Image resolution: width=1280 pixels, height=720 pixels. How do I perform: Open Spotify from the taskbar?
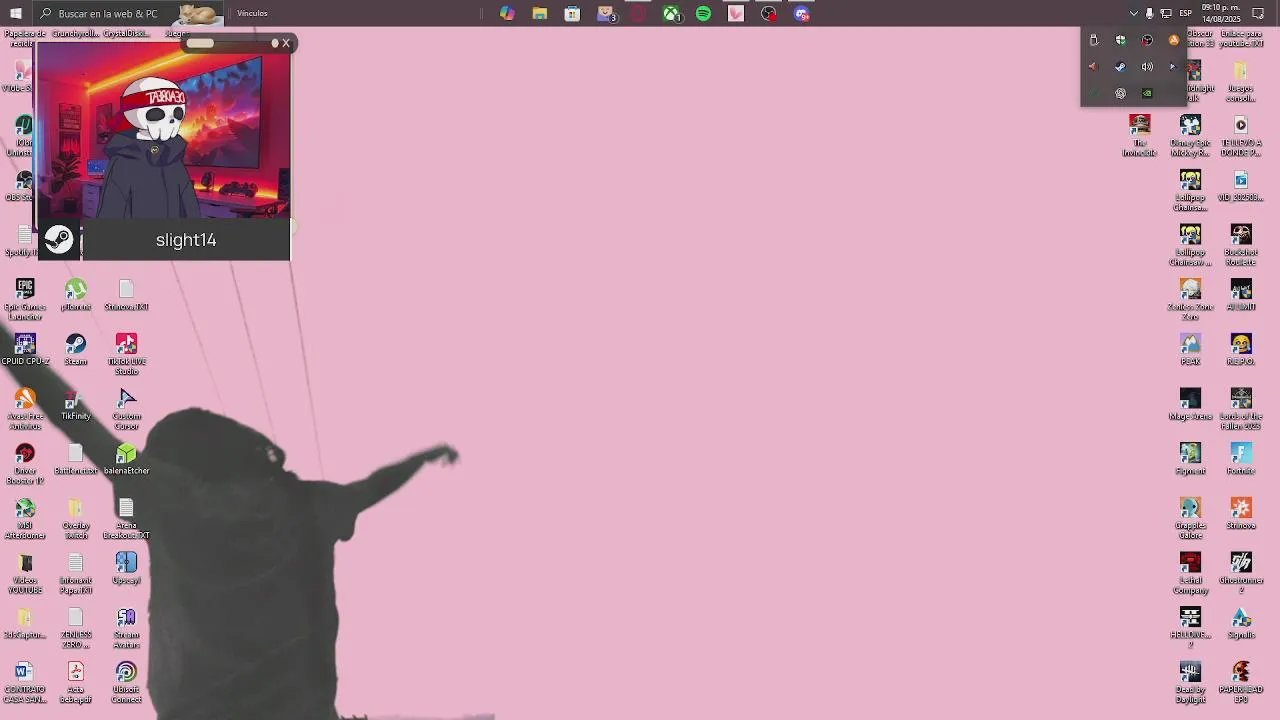click(x=703, y=13)
